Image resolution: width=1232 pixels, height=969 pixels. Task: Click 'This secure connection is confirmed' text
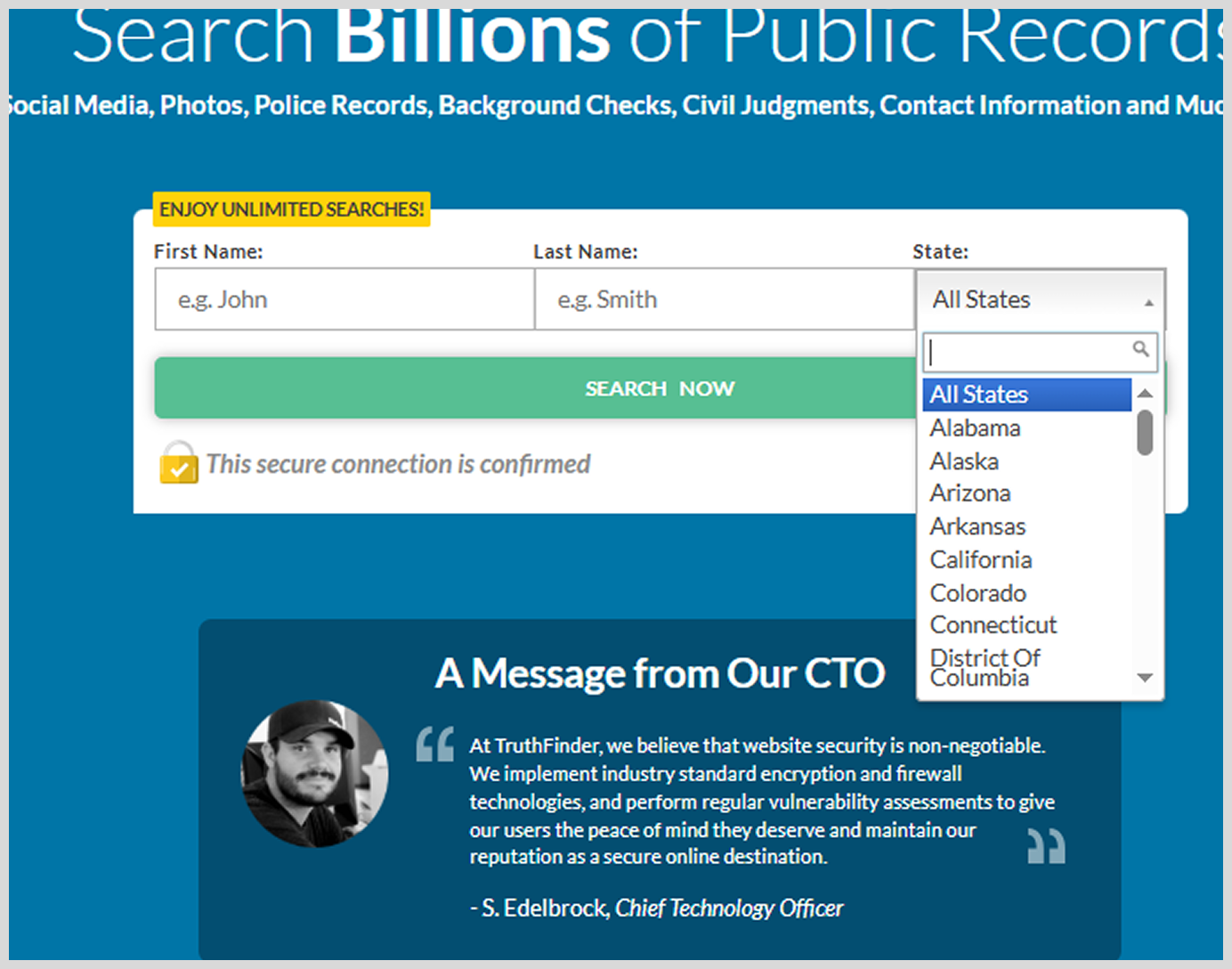(x=398, y=464)
